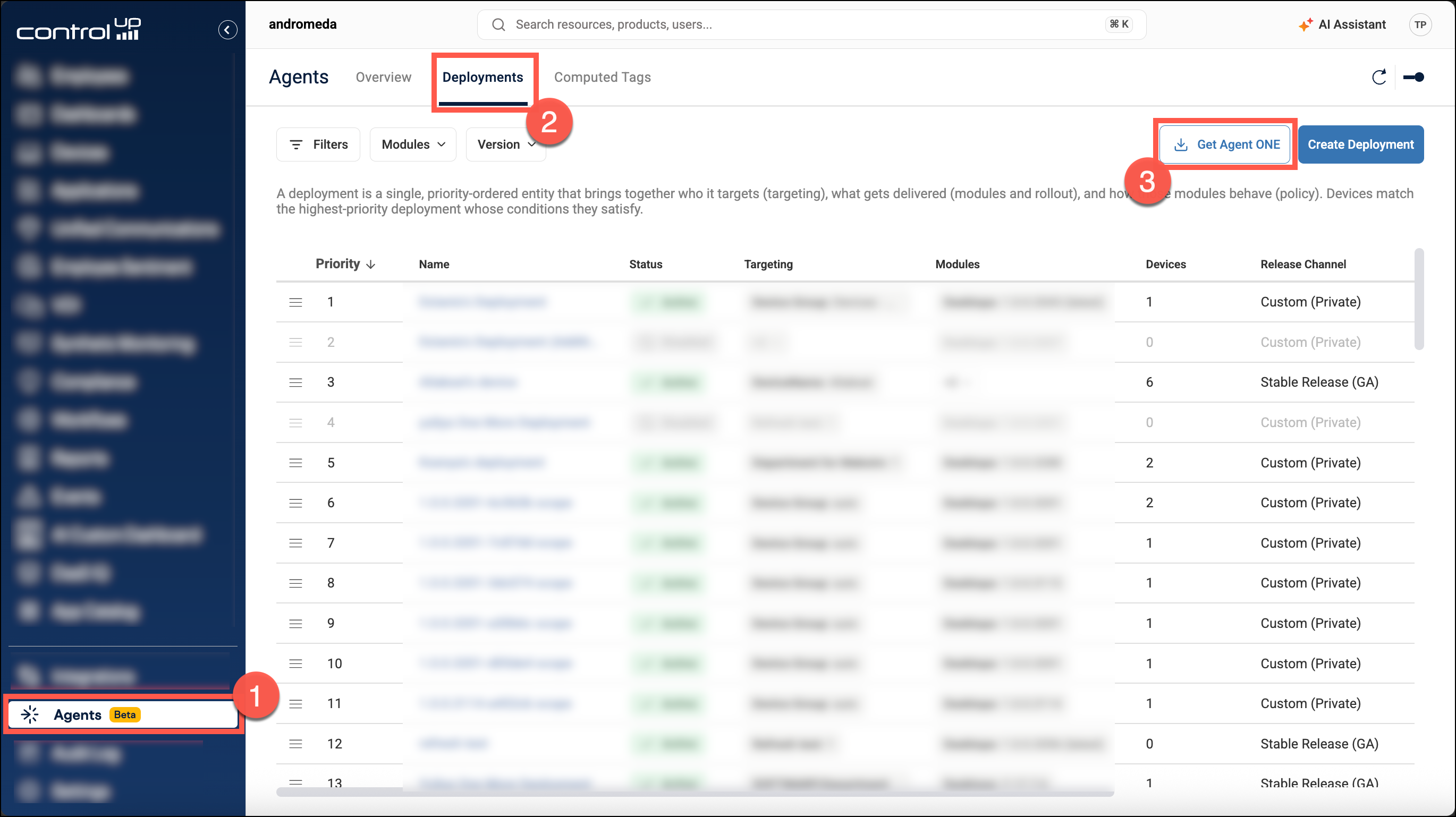Viewport: 1456px width, 817px height.
Task: Flip the toggle switch beside the refresh icon
Action: coord(1413,78)
